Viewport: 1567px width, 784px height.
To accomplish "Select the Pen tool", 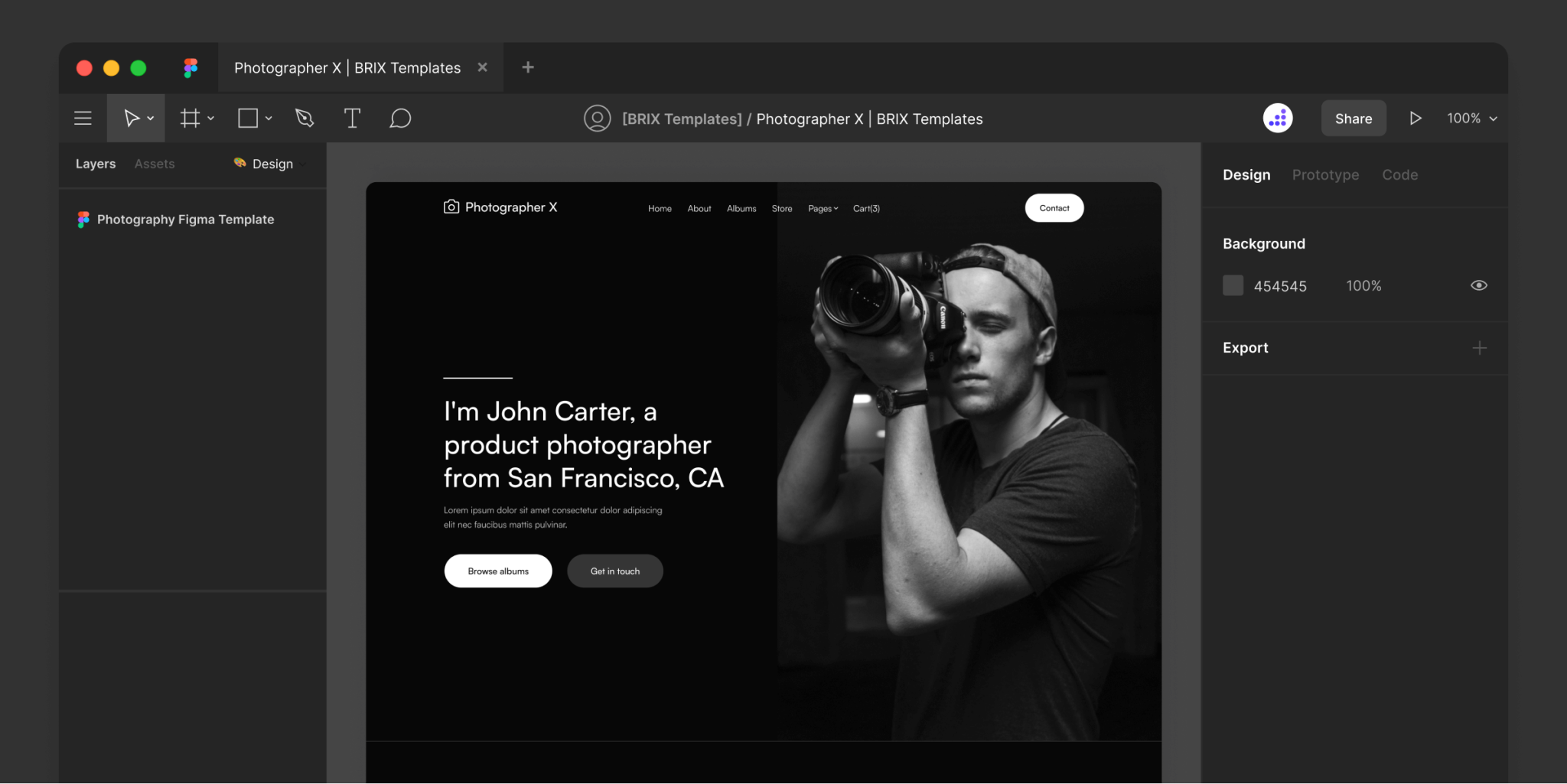I will 304,118.
